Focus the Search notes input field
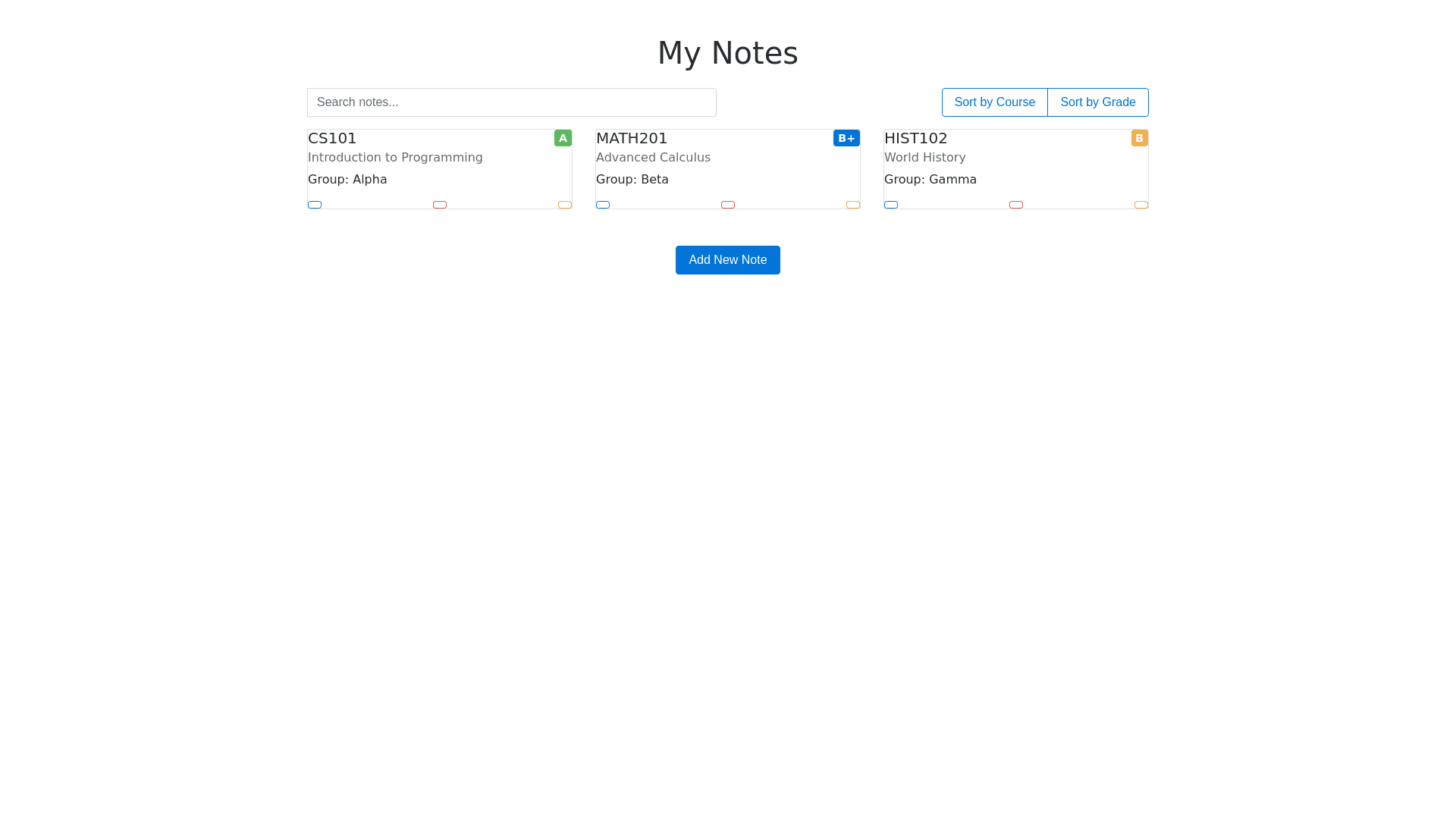Image resolution: width=1456 pixels, height=819 pixels. click(511, 102)
